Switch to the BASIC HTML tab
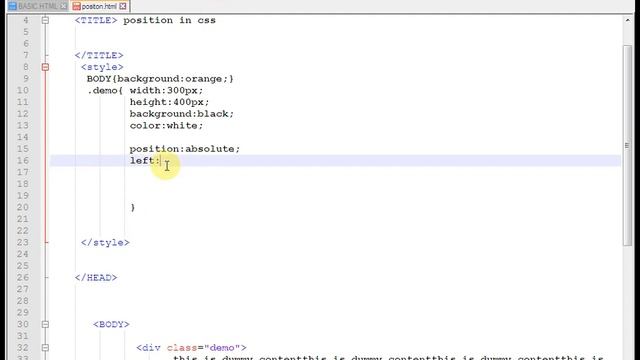Image resolution: width=640 pixels, height=360 pixels. (38, 6)
